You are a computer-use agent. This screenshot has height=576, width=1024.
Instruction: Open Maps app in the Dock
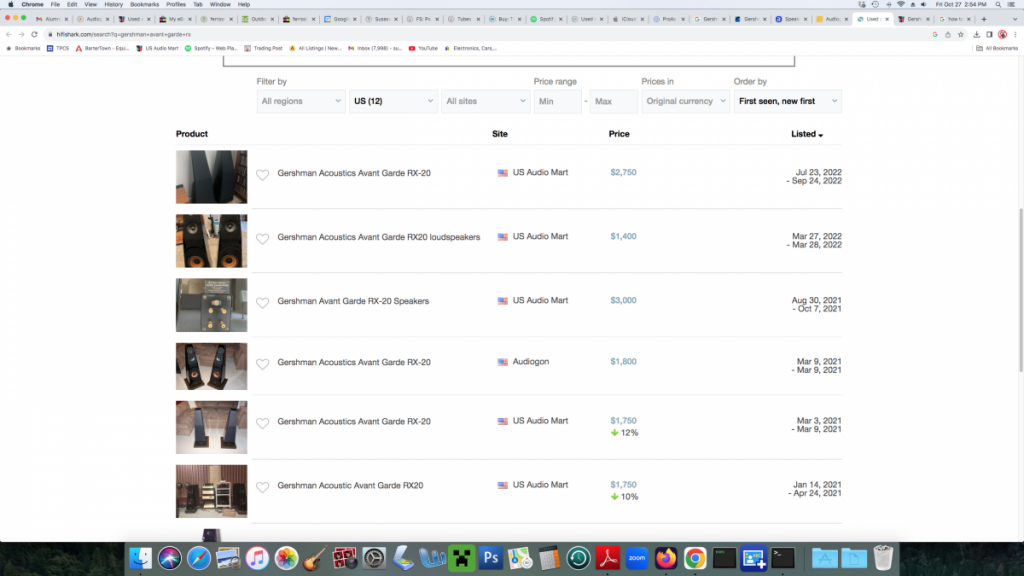click(x=520, y=558)
